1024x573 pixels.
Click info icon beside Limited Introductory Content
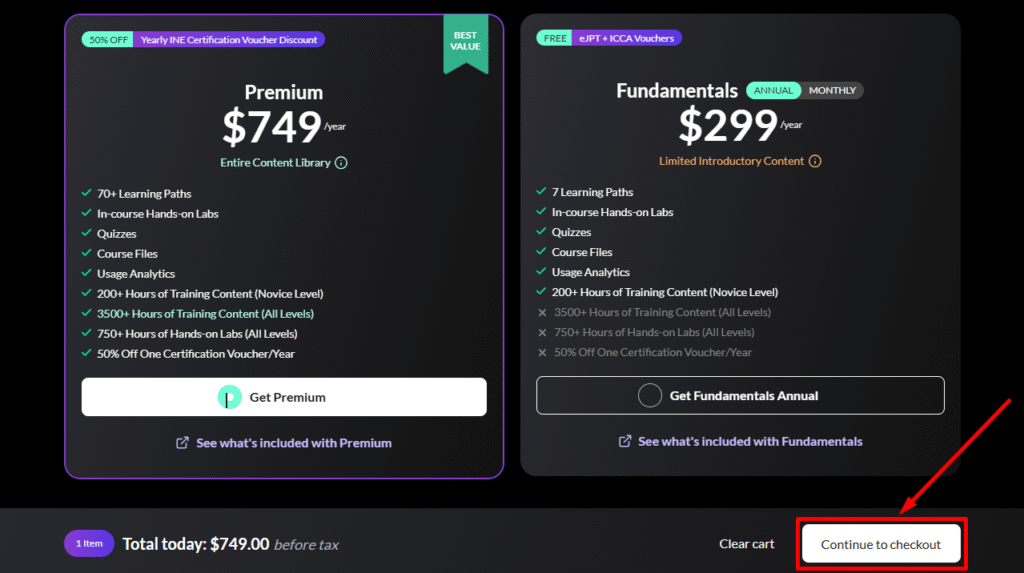tap(815, 161)
